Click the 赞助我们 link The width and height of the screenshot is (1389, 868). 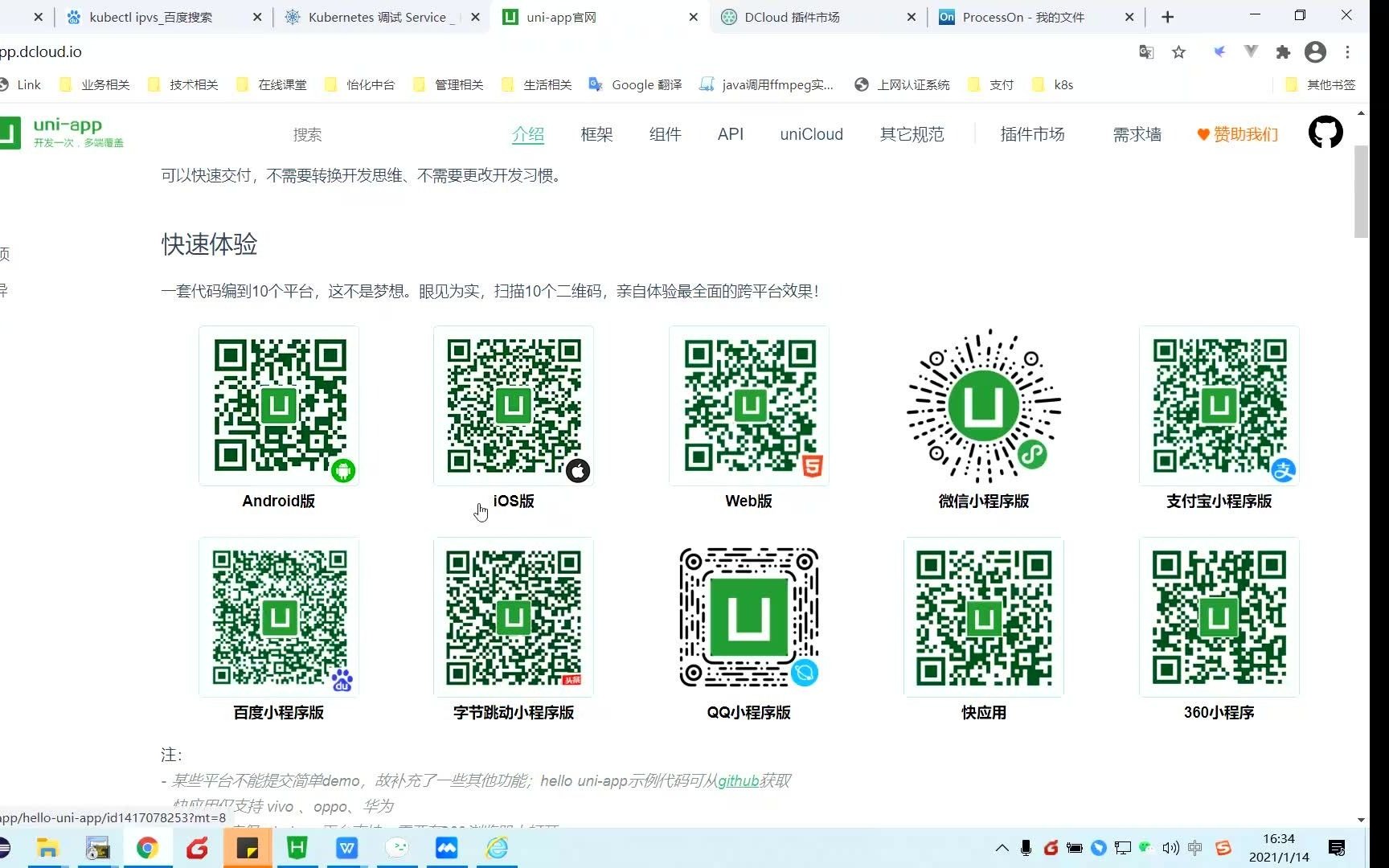[x=1238, y=134]
